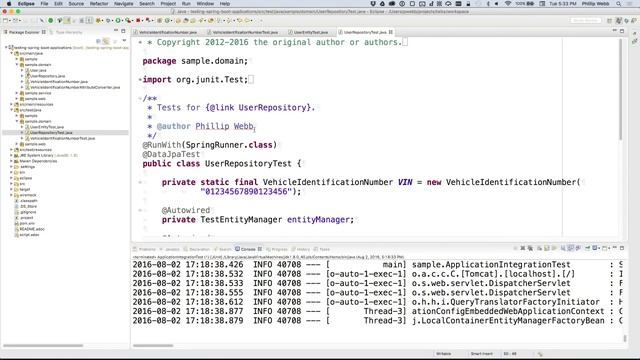Maximize the Console view
The width and height of the screenshot is (640, 360).
coord(622,248)
